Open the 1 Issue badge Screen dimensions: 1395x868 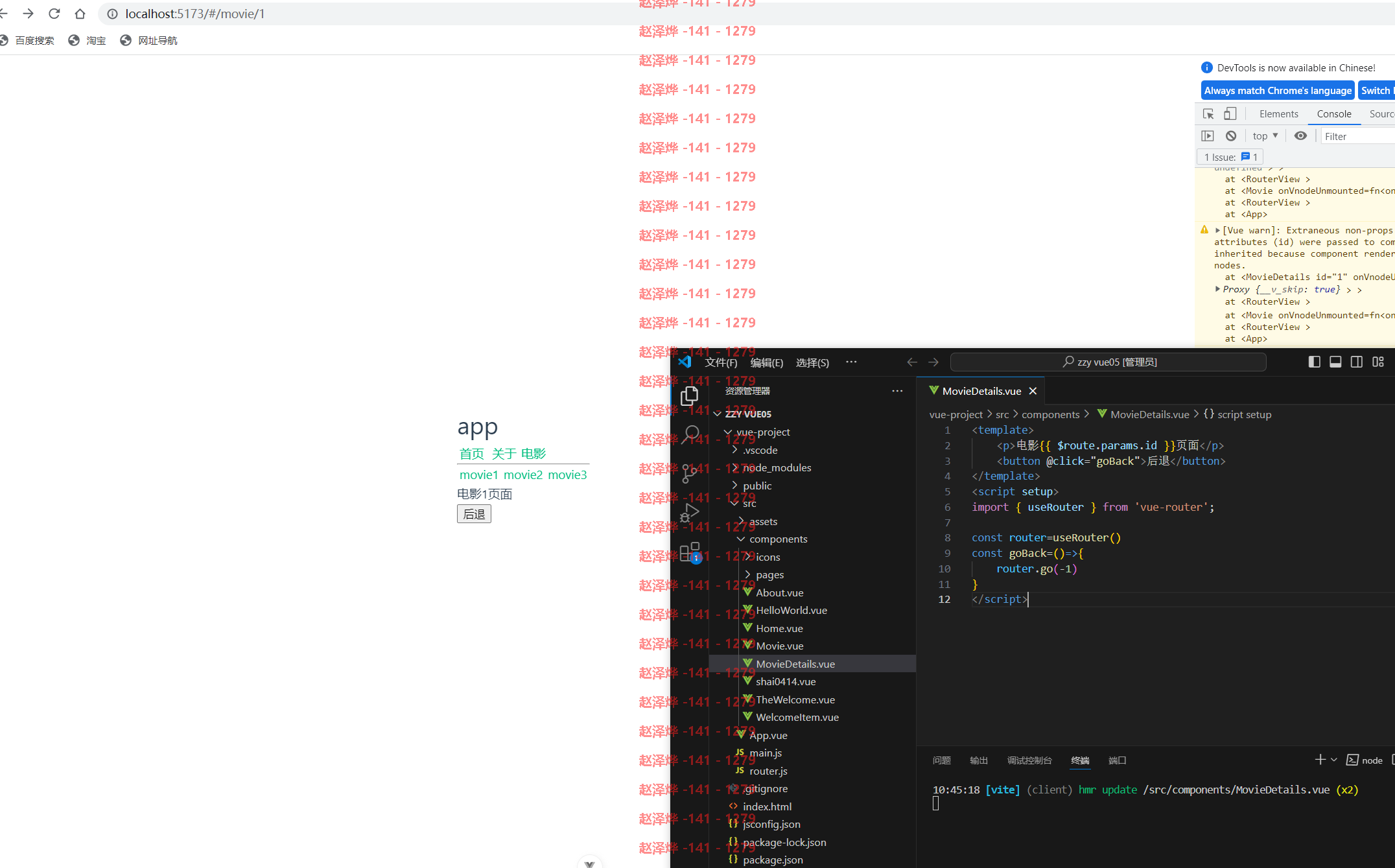[1230, 157]
